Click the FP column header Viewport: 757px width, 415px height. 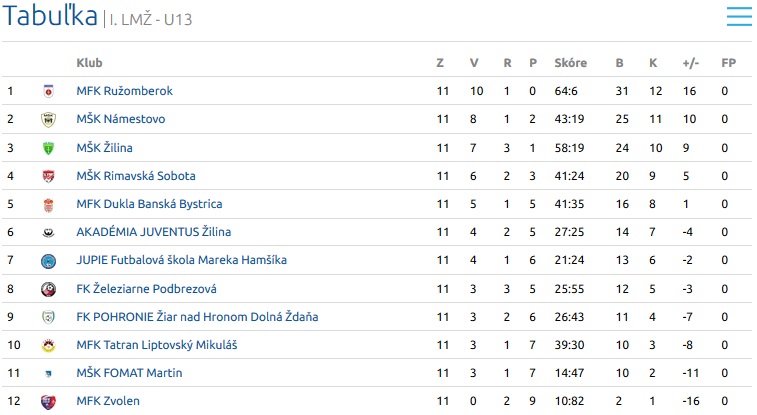[729, 63]
